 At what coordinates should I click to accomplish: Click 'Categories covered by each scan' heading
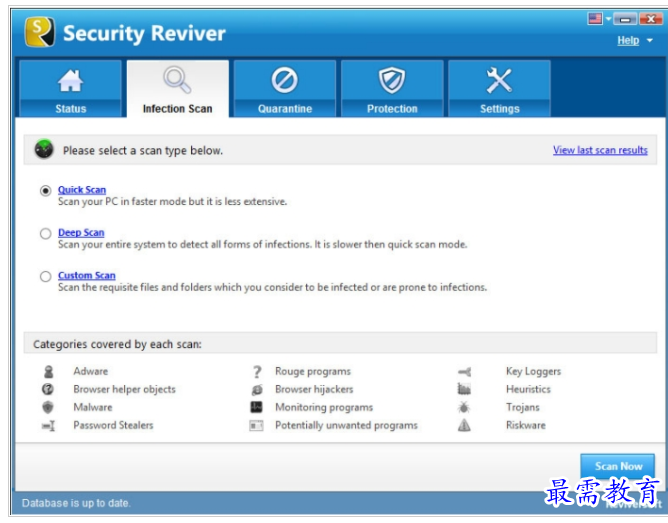[118, 344]
